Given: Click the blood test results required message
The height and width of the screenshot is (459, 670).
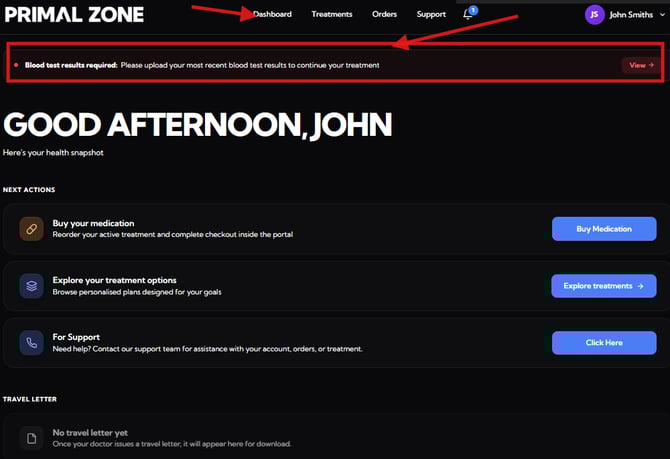Looking at the screenshot, I should click(202, 65).
